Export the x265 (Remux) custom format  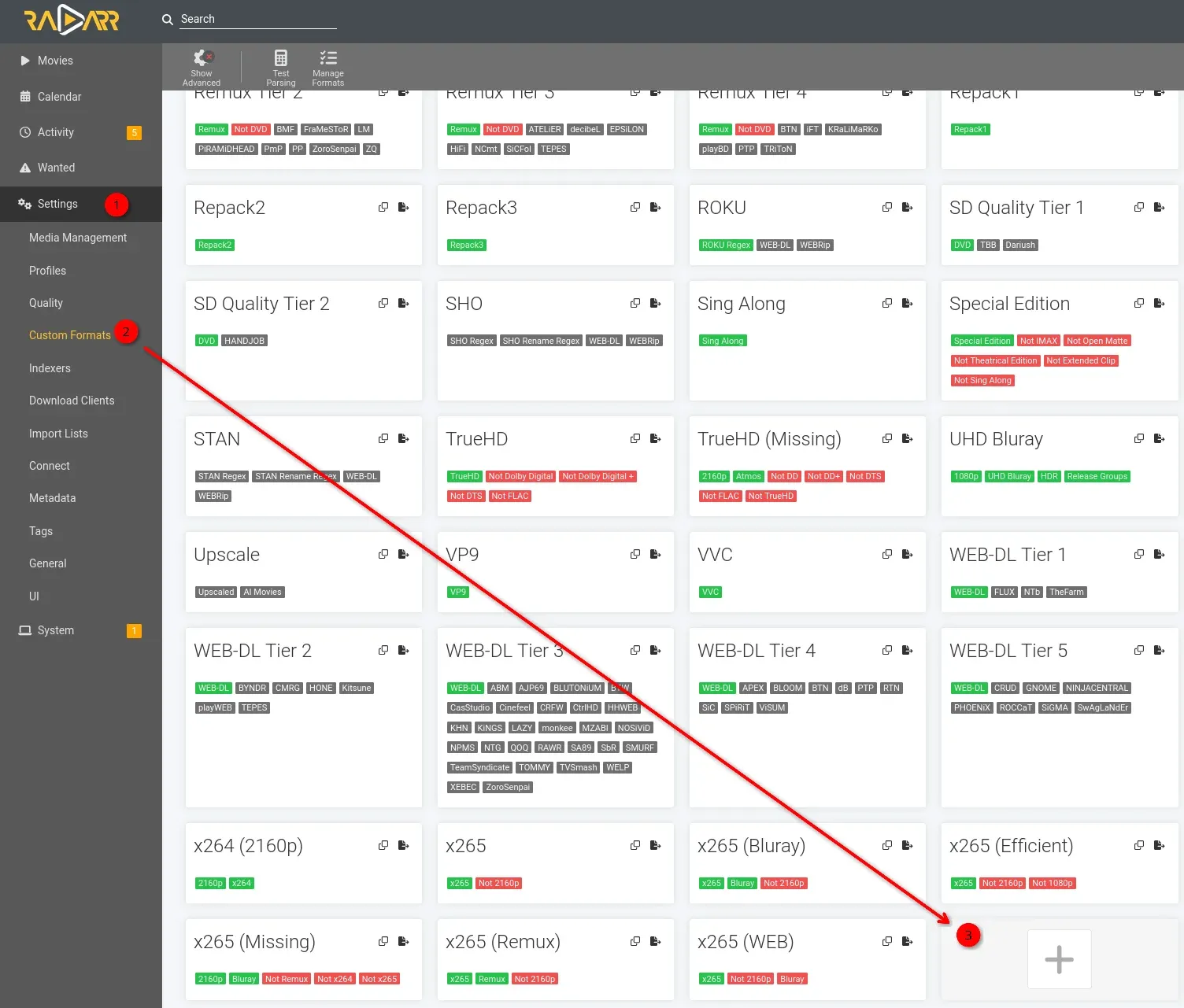(656, 941)
